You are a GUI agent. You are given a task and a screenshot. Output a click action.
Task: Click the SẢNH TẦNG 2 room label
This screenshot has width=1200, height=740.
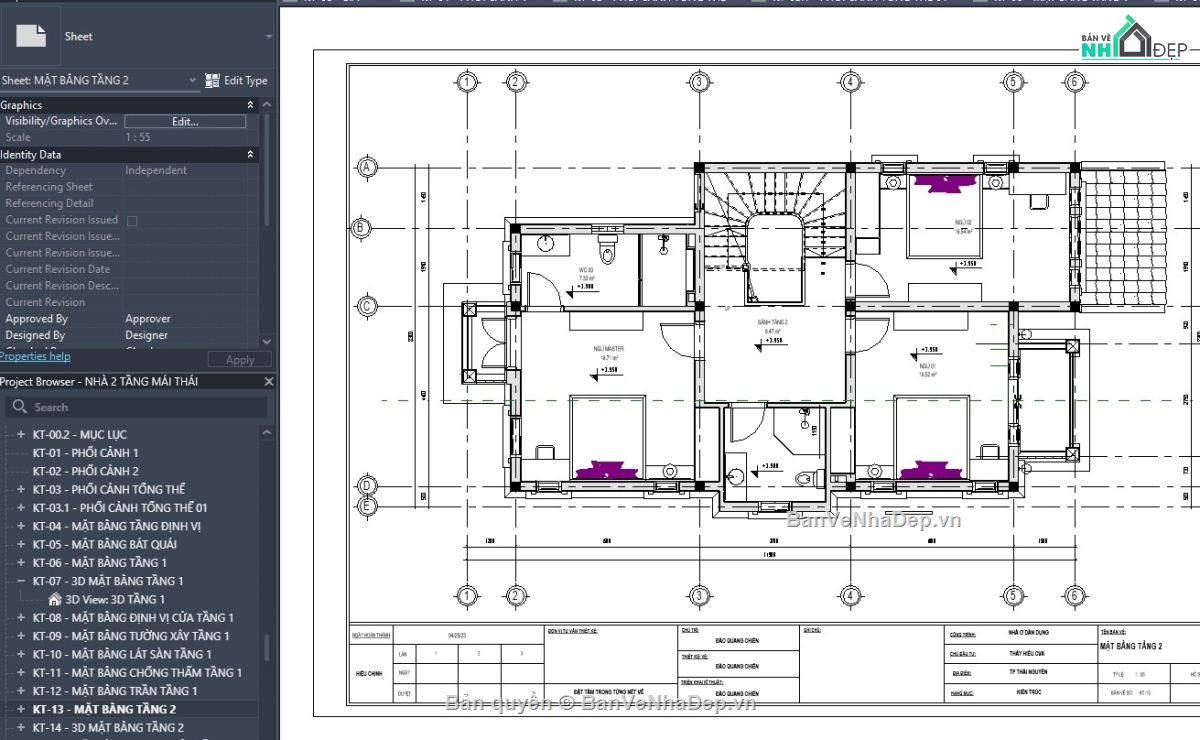pos(773,323)
